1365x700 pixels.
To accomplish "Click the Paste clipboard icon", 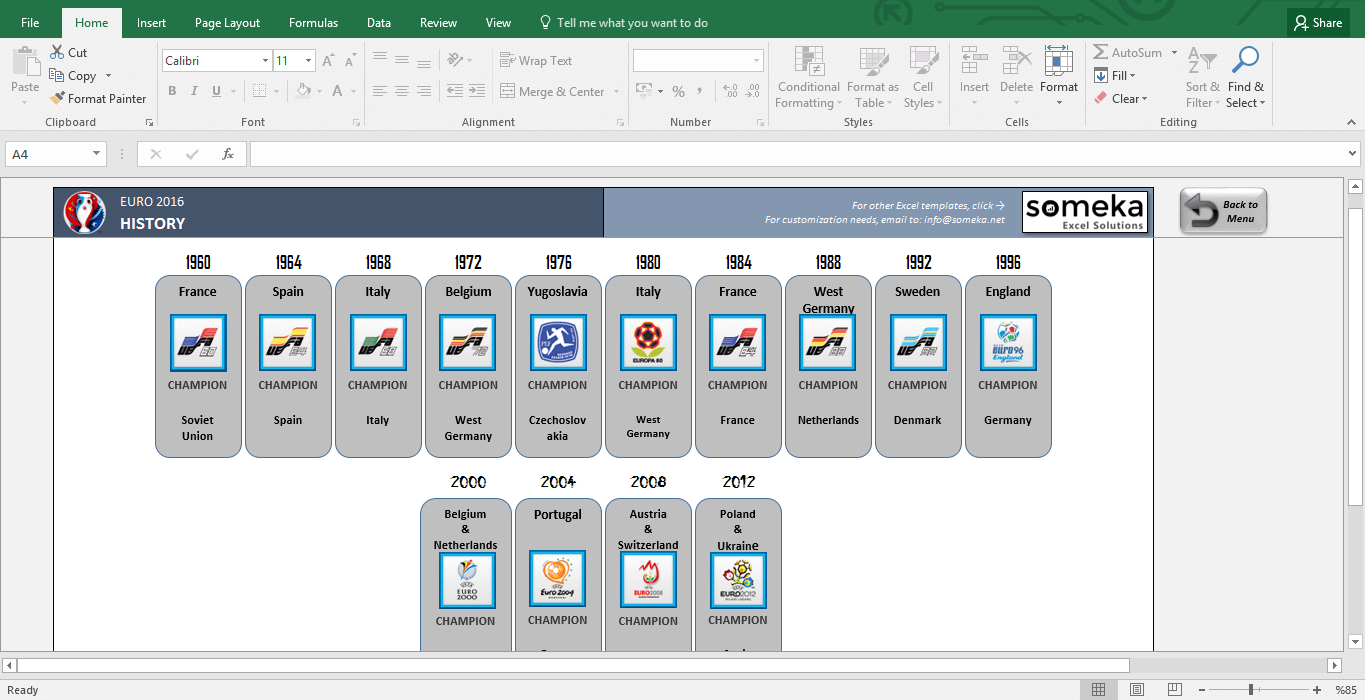I will [x=25, y=62].
